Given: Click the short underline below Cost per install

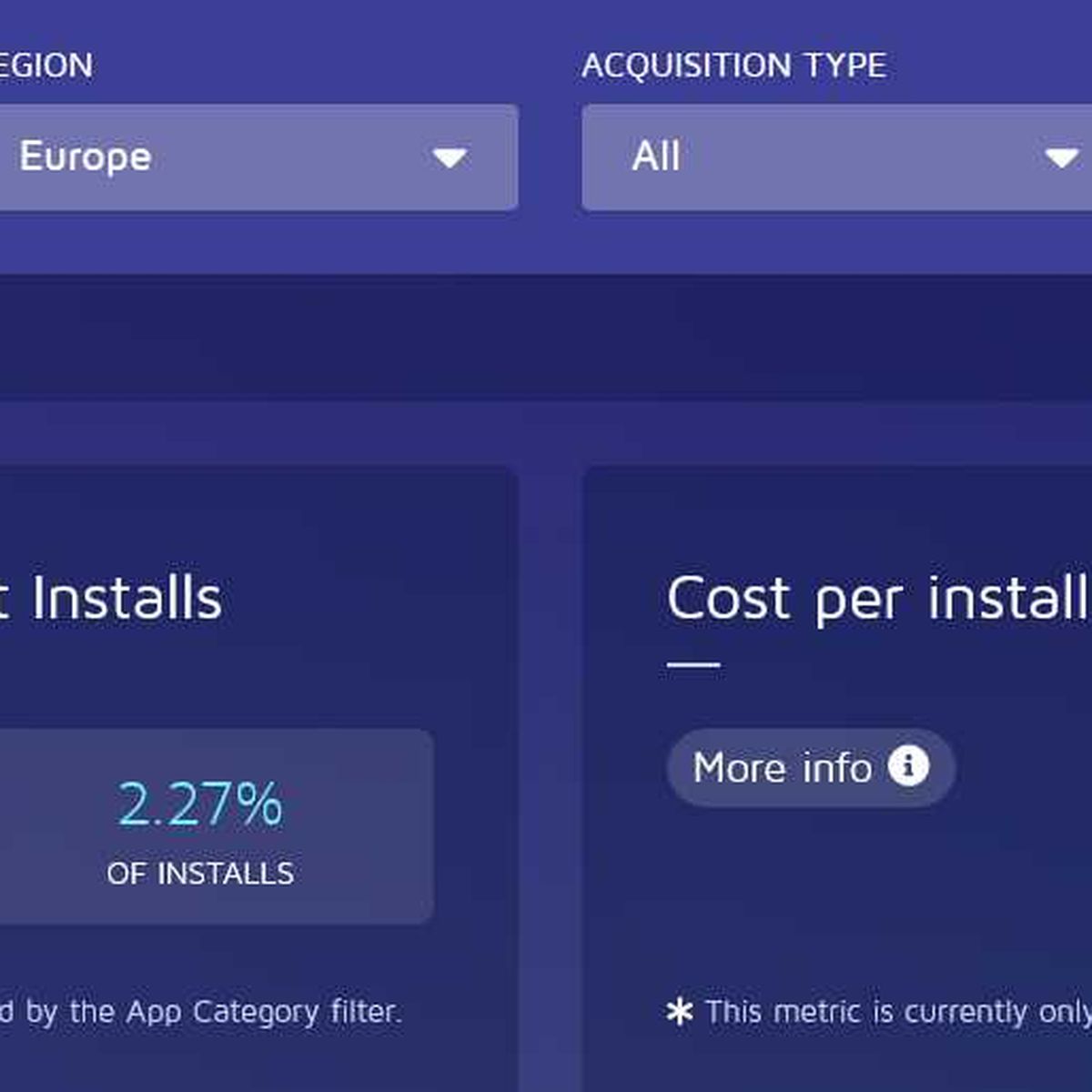Looking at the screenshot, I should (693, 665).
